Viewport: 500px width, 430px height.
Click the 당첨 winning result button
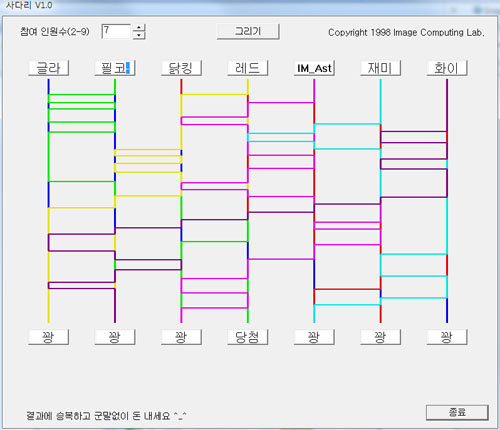click(248, 337)
